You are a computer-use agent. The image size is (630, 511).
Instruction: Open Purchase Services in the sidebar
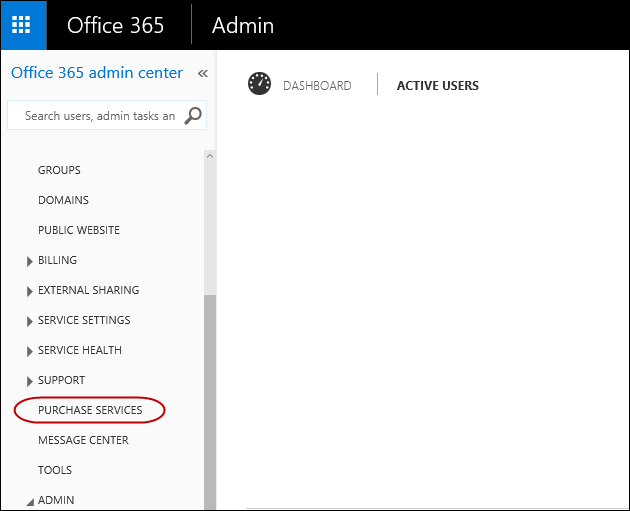(90, 410)
